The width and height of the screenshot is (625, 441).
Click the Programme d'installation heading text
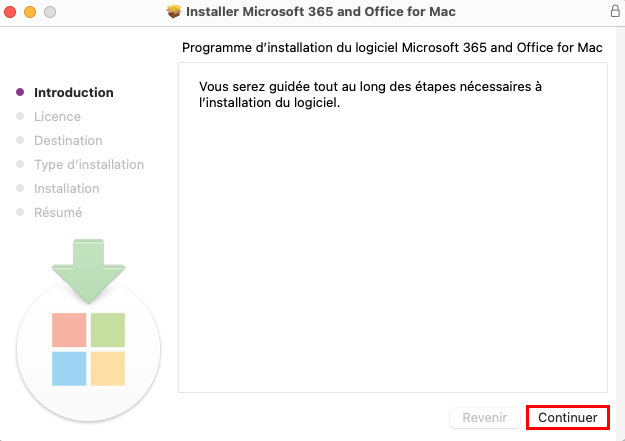[x=392, y=47]
